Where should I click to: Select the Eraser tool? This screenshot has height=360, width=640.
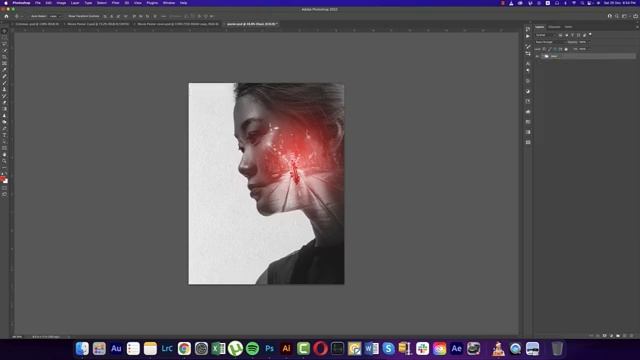point(4,102)
